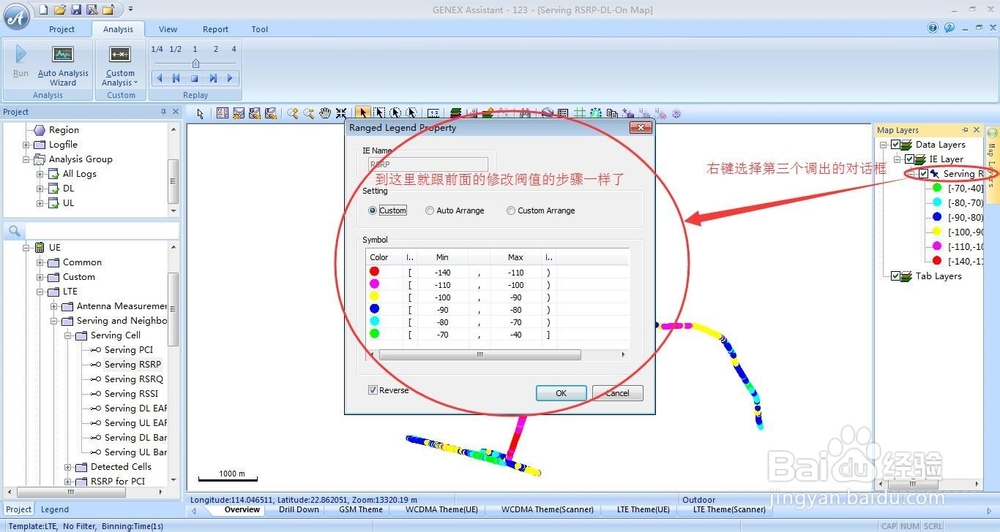Click the Min cell showing -100

[x=443, y=297]
